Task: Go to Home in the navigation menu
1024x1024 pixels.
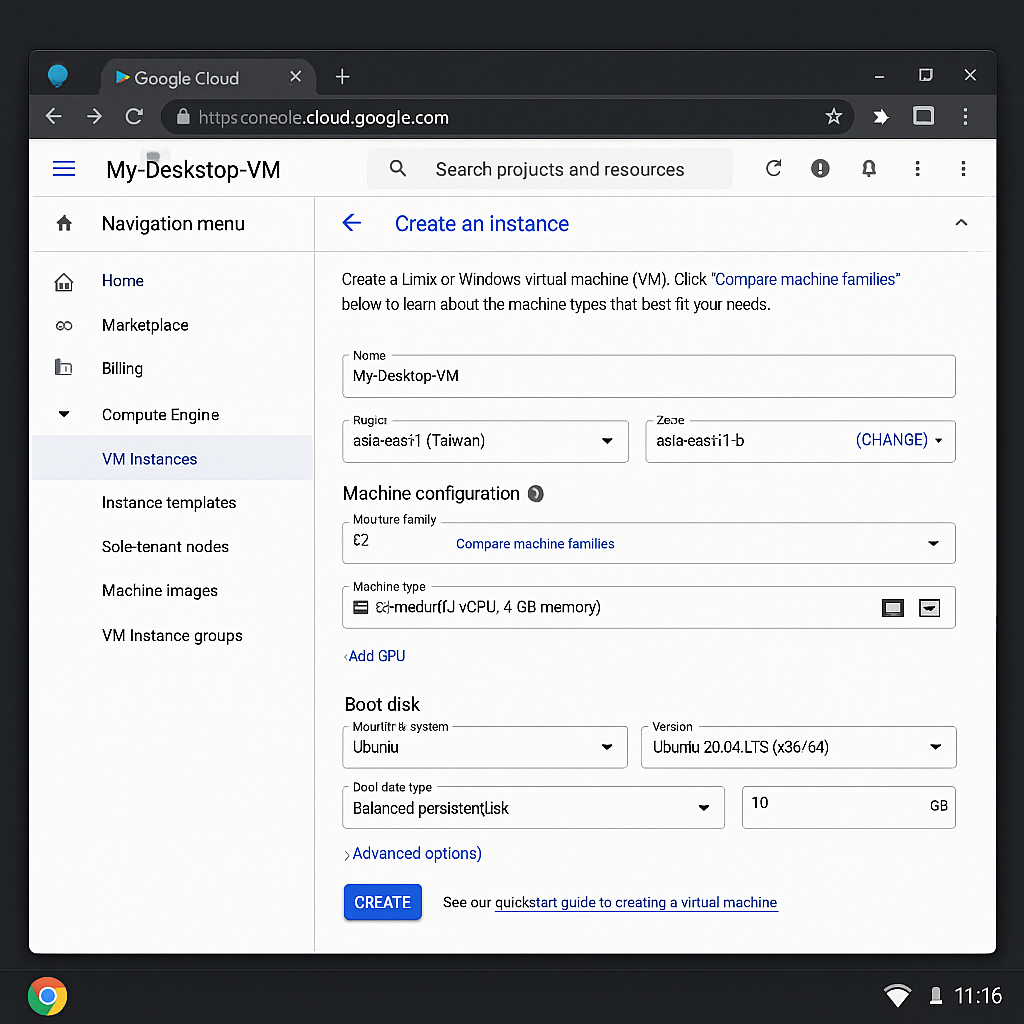Action: pos(123,281)
